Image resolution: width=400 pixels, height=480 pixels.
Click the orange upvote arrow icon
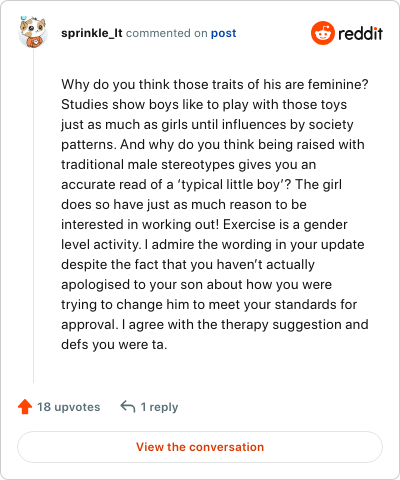pyautogui.click(x=25, y=407)
